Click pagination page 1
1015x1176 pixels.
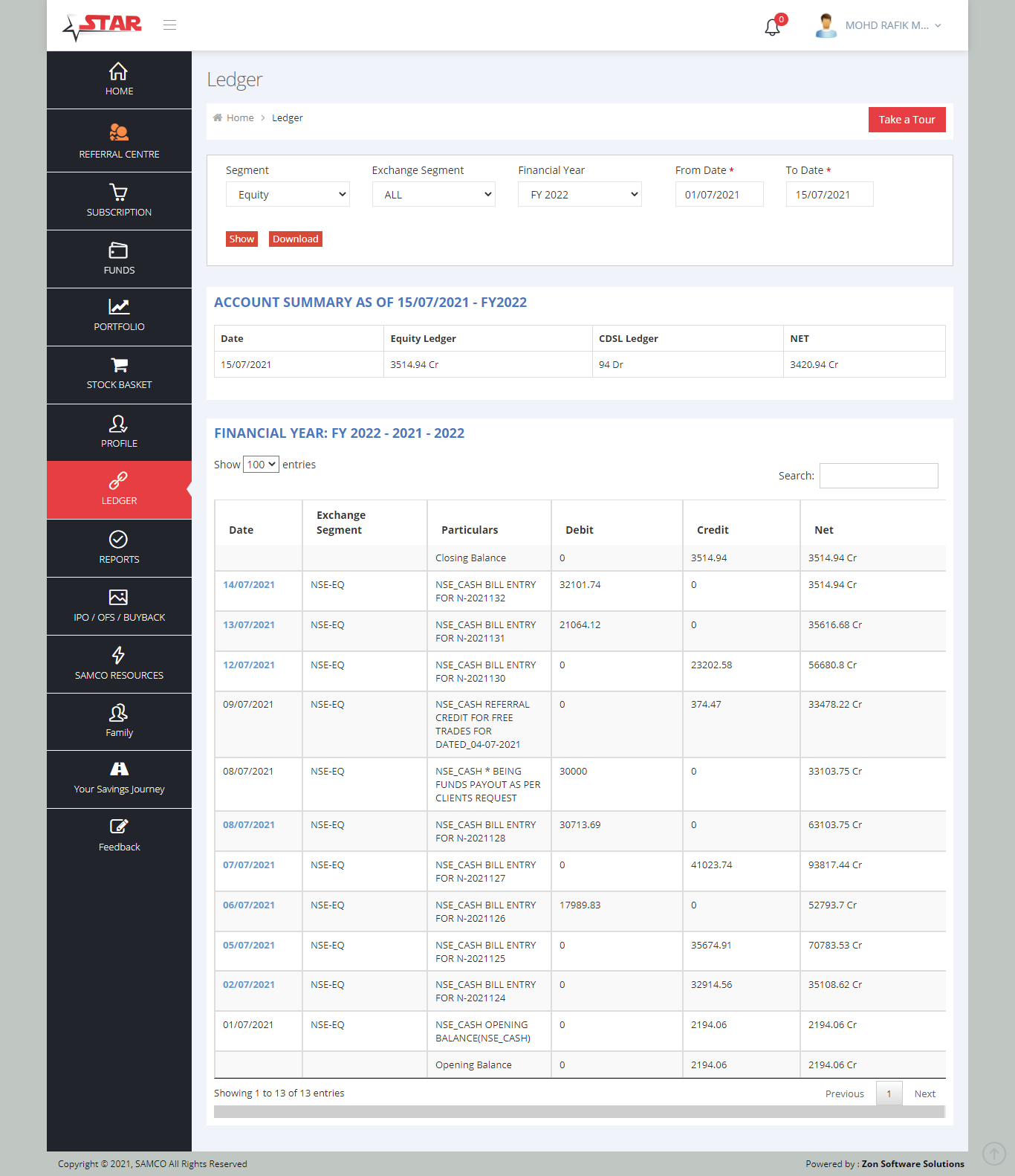(x=889, y=1093)
